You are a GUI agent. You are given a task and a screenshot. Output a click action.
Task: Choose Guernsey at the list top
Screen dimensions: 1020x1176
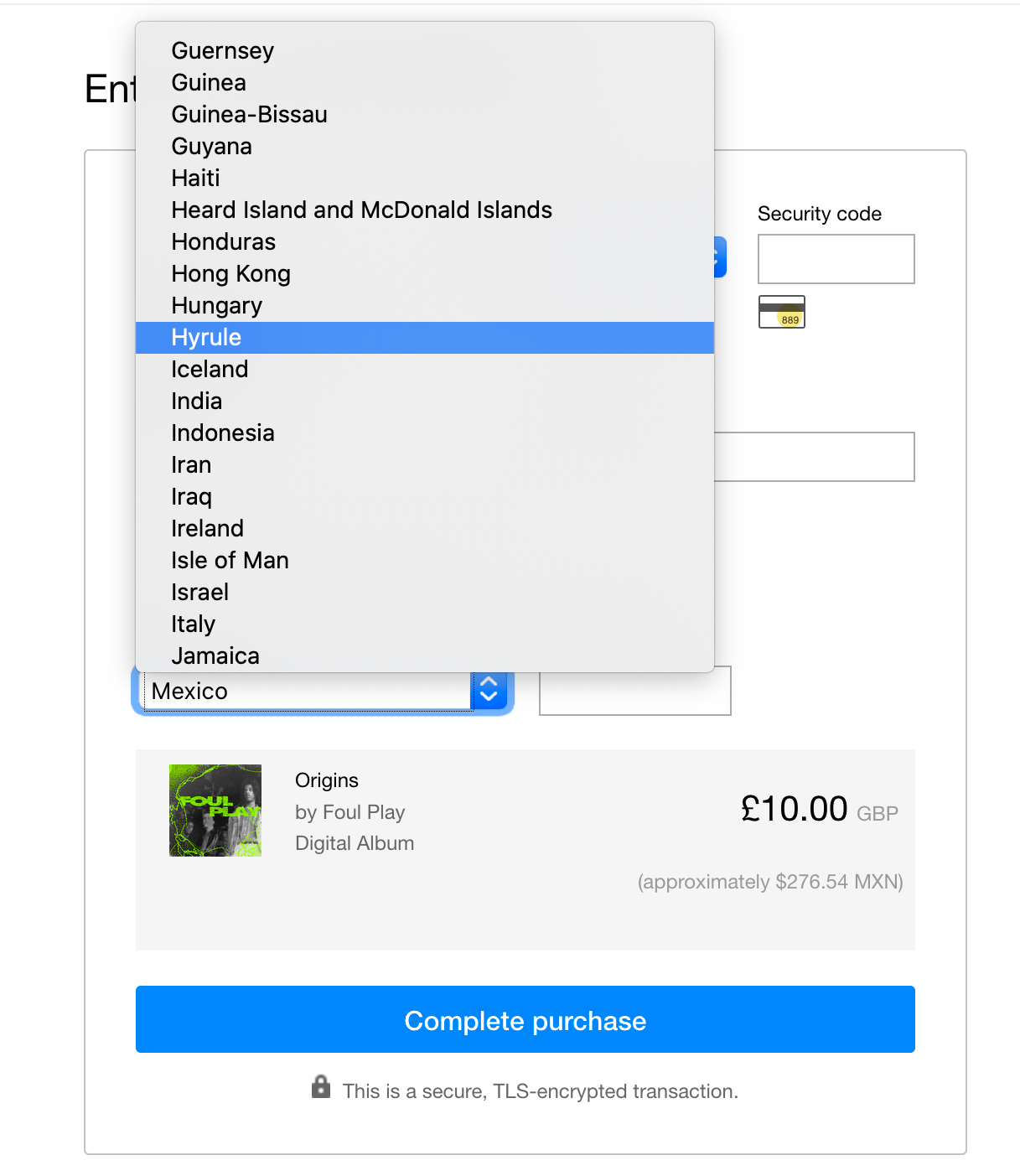pyautogui.click(x=425, y=51)
